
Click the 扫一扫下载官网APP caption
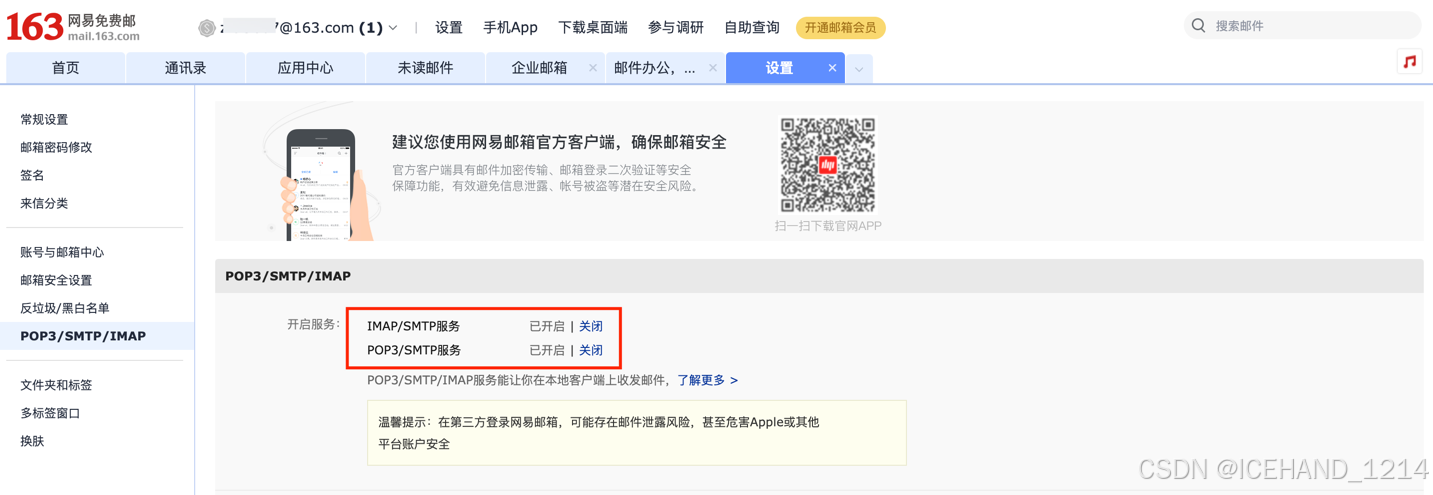tap(828, 226)
